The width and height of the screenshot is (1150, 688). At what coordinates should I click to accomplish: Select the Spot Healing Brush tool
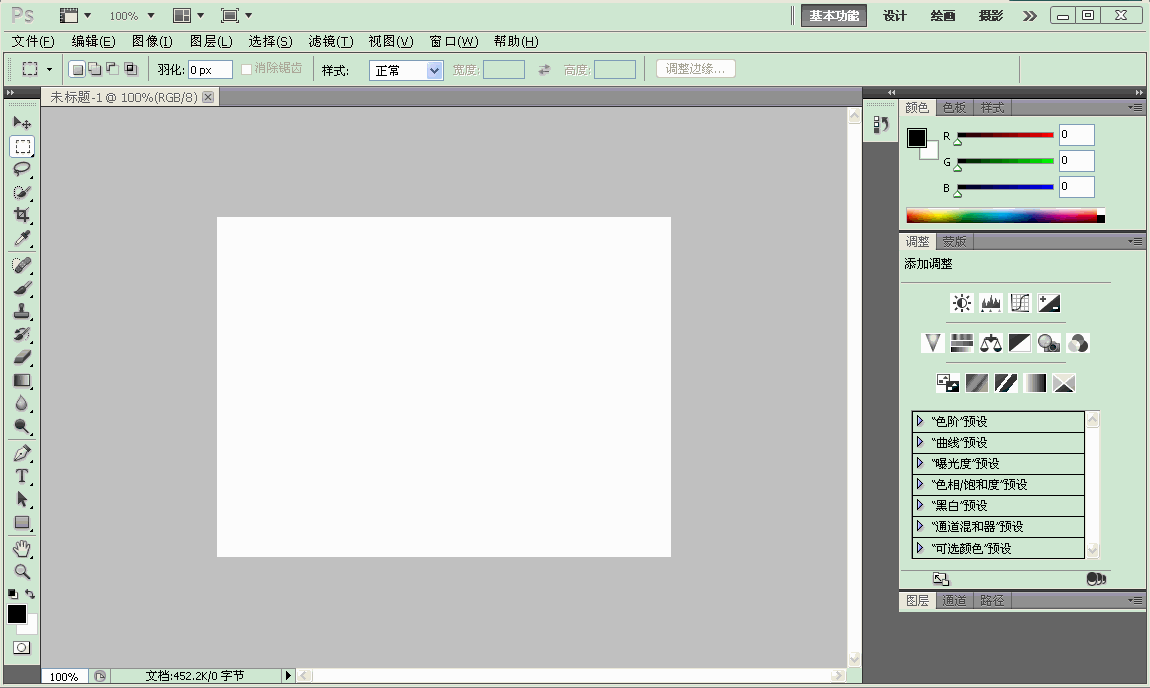(22, 265)
